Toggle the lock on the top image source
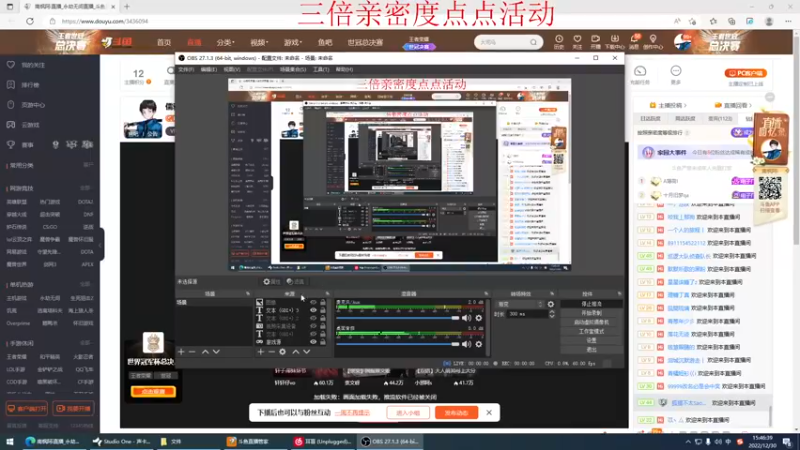The width and height of the screenshot is (800, 450). pyautogui.click(x=323, y=302)
